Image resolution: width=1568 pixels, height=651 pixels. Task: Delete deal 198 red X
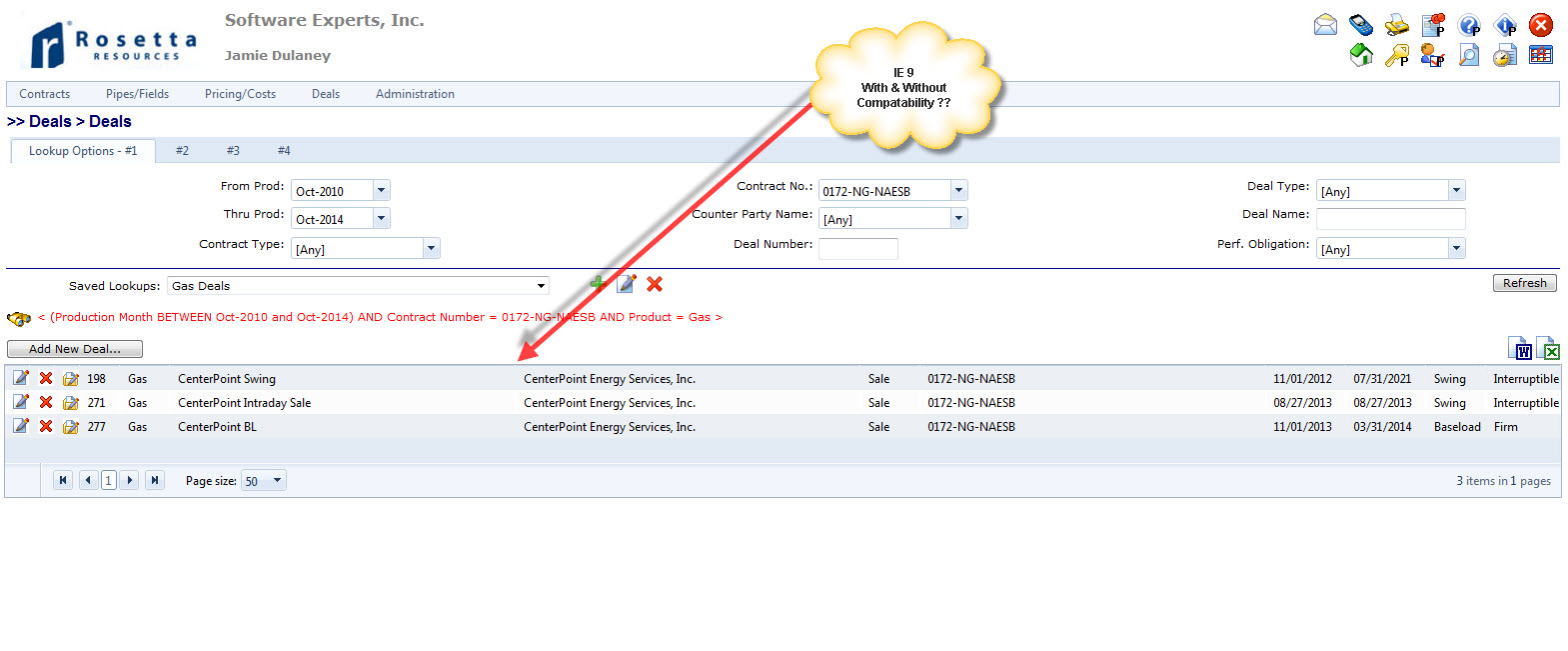[x=46, y=378]
